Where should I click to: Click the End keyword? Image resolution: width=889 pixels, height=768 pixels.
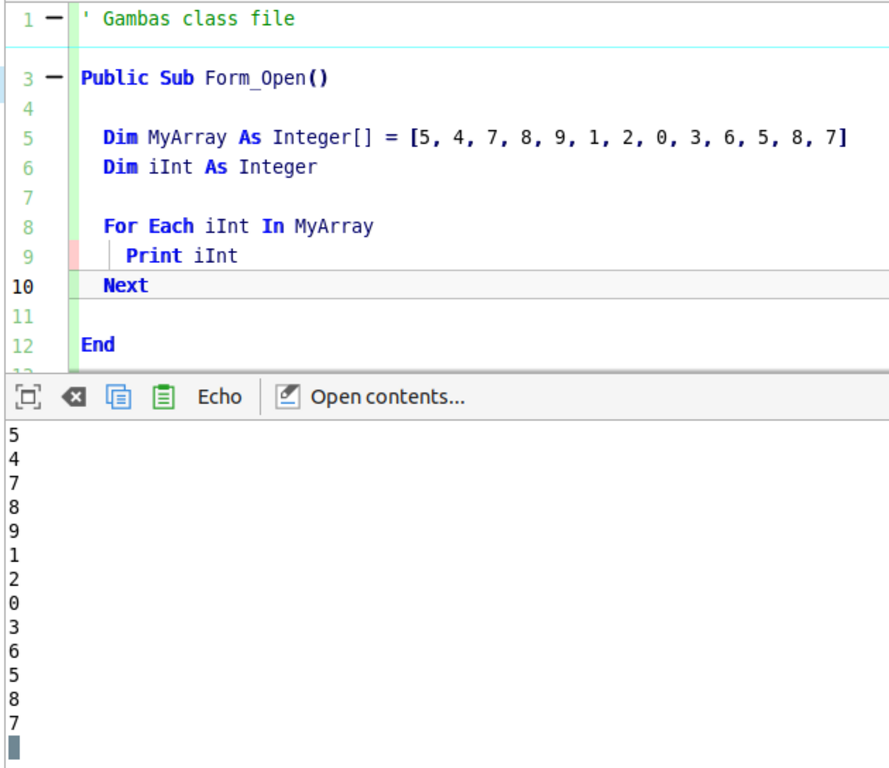(98, 345)
